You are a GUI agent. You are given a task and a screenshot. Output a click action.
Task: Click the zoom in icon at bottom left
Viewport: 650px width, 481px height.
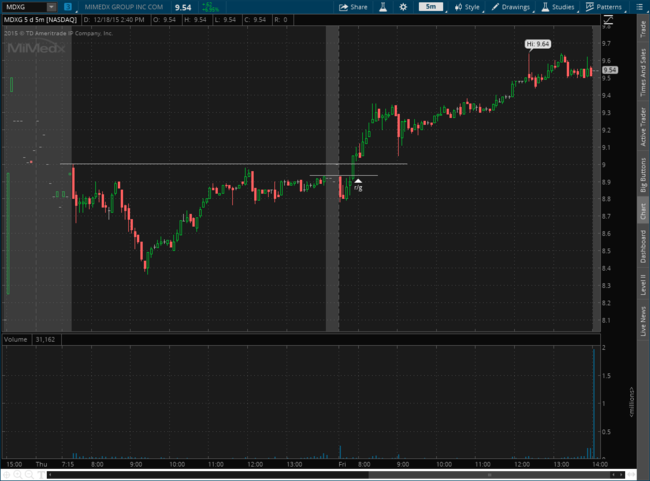coord(18,474)
